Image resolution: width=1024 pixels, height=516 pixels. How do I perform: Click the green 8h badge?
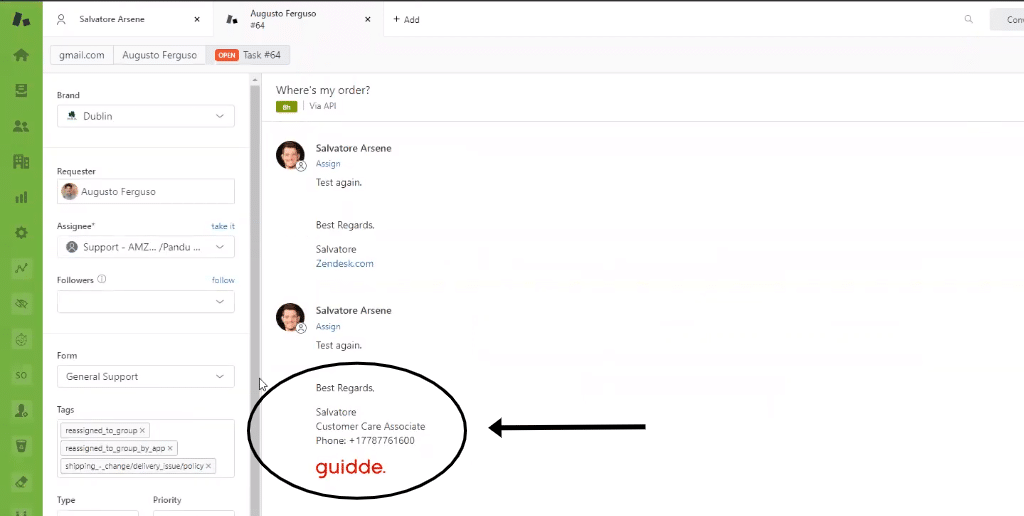[286, 106]
